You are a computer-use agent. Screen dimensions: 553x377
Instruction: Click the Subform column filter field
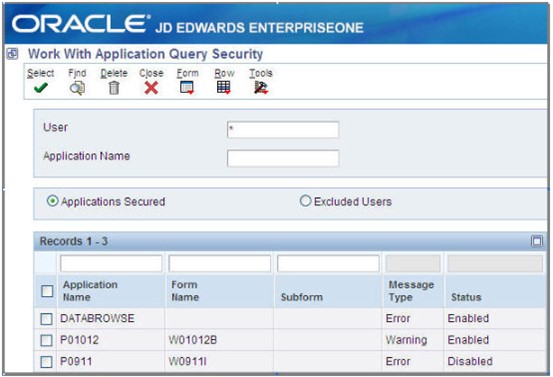click(x=328, y=263)
